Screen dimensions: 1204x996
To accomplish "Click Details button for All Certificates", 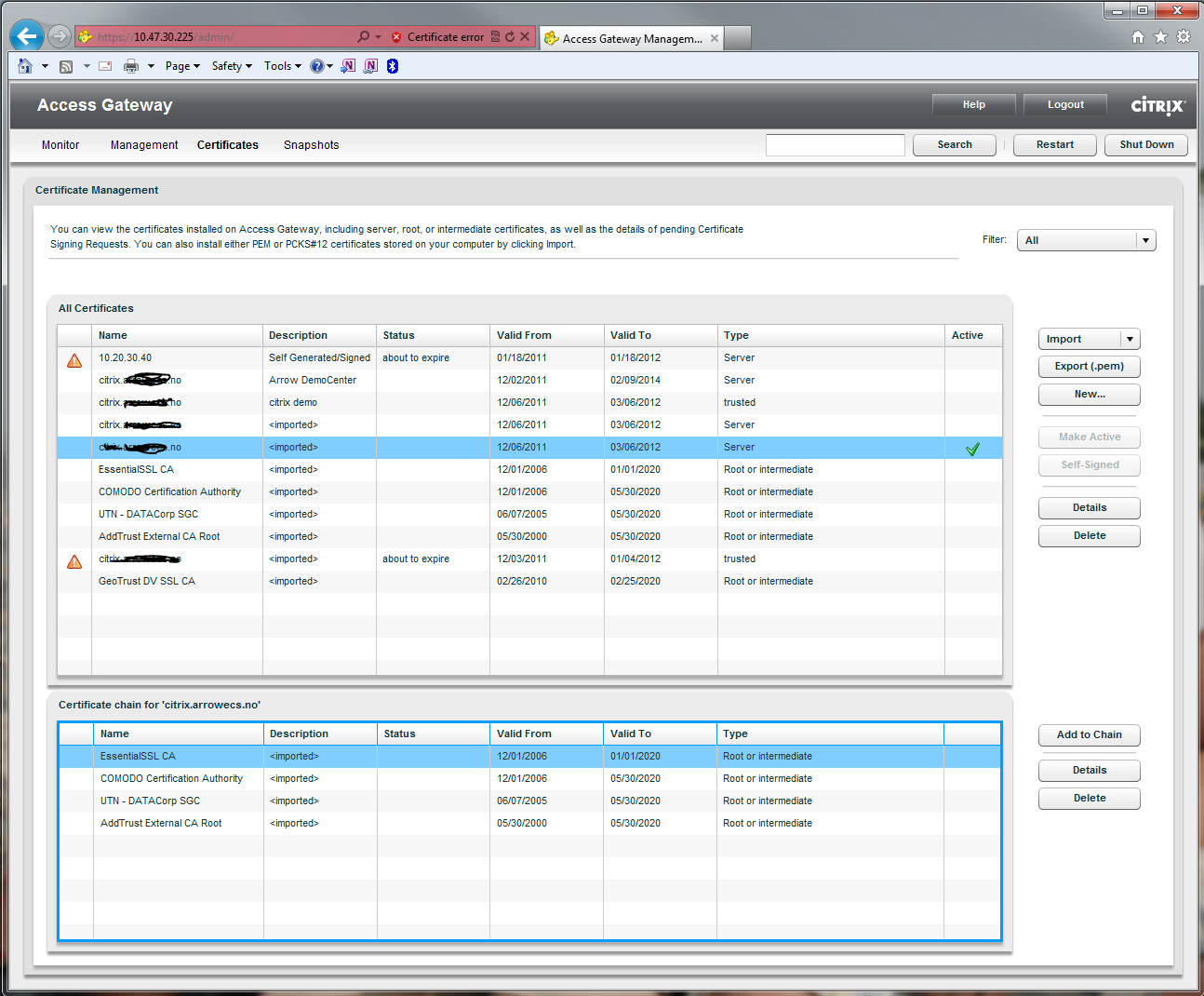I will pyautogui.click(x=1090, y=508).
